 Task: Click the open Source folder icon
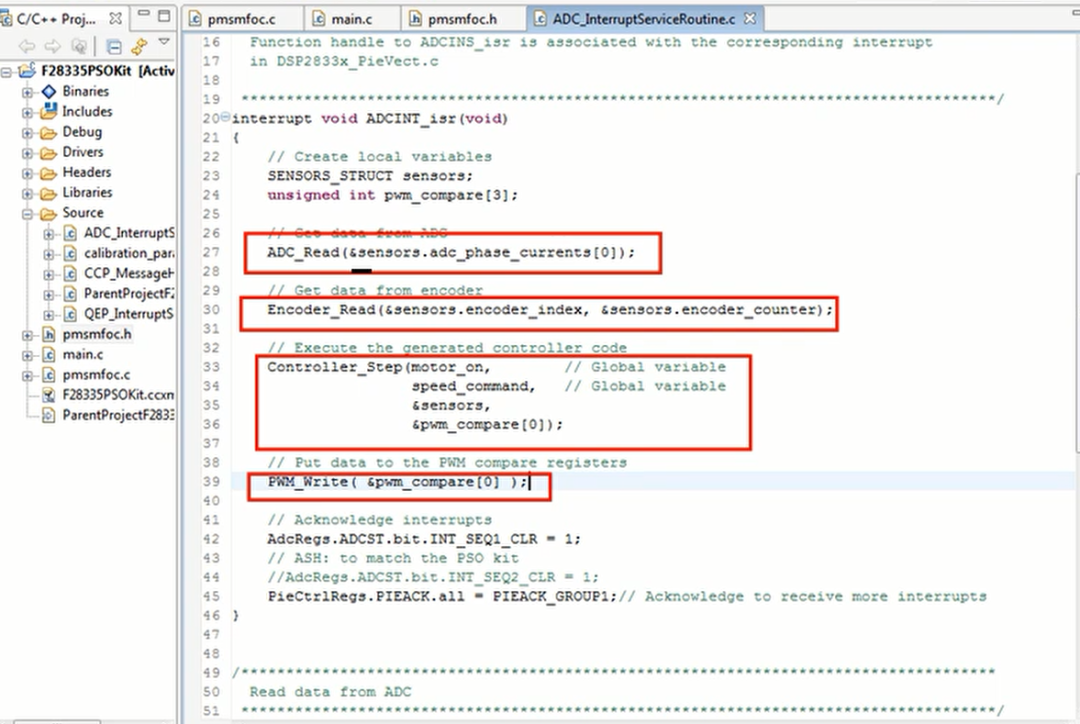point(48,214)
